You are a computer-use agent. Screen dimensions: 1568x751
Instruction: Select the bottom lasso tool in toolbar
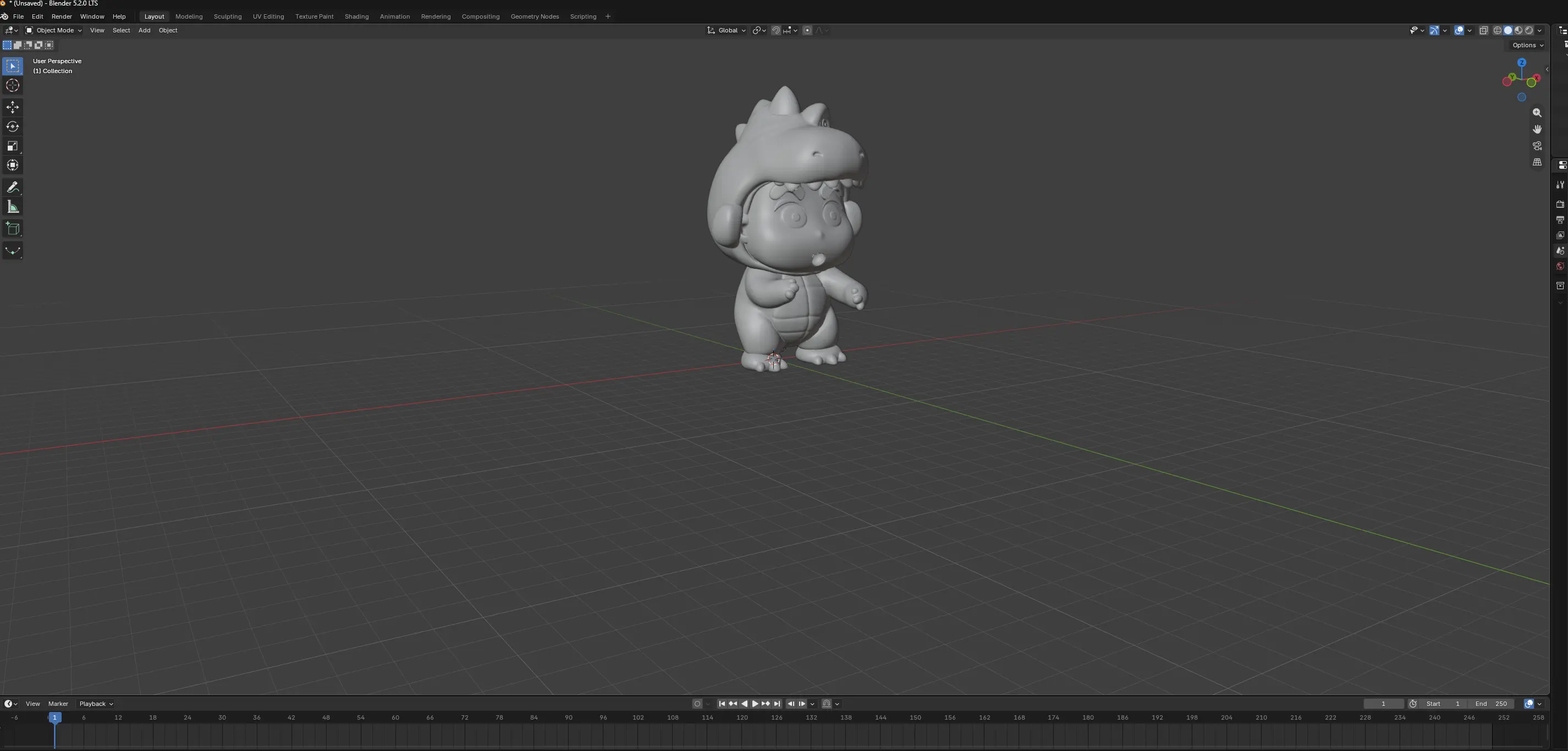pos(13,251)
